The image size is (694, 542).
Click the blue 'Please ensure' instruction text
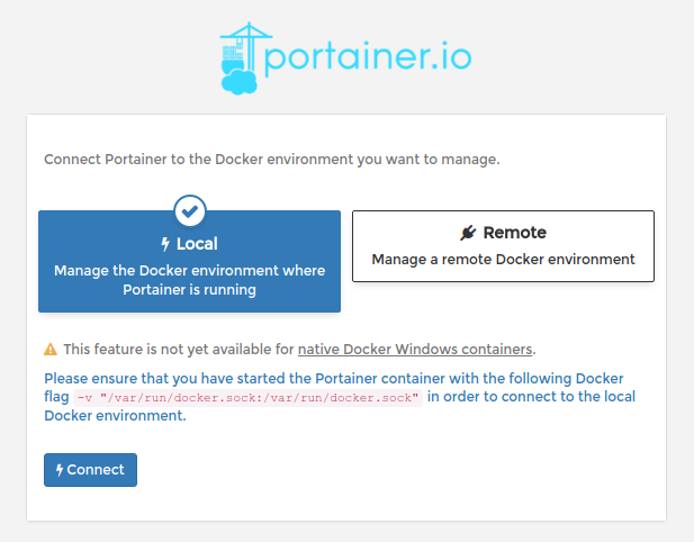pos(333,379)
